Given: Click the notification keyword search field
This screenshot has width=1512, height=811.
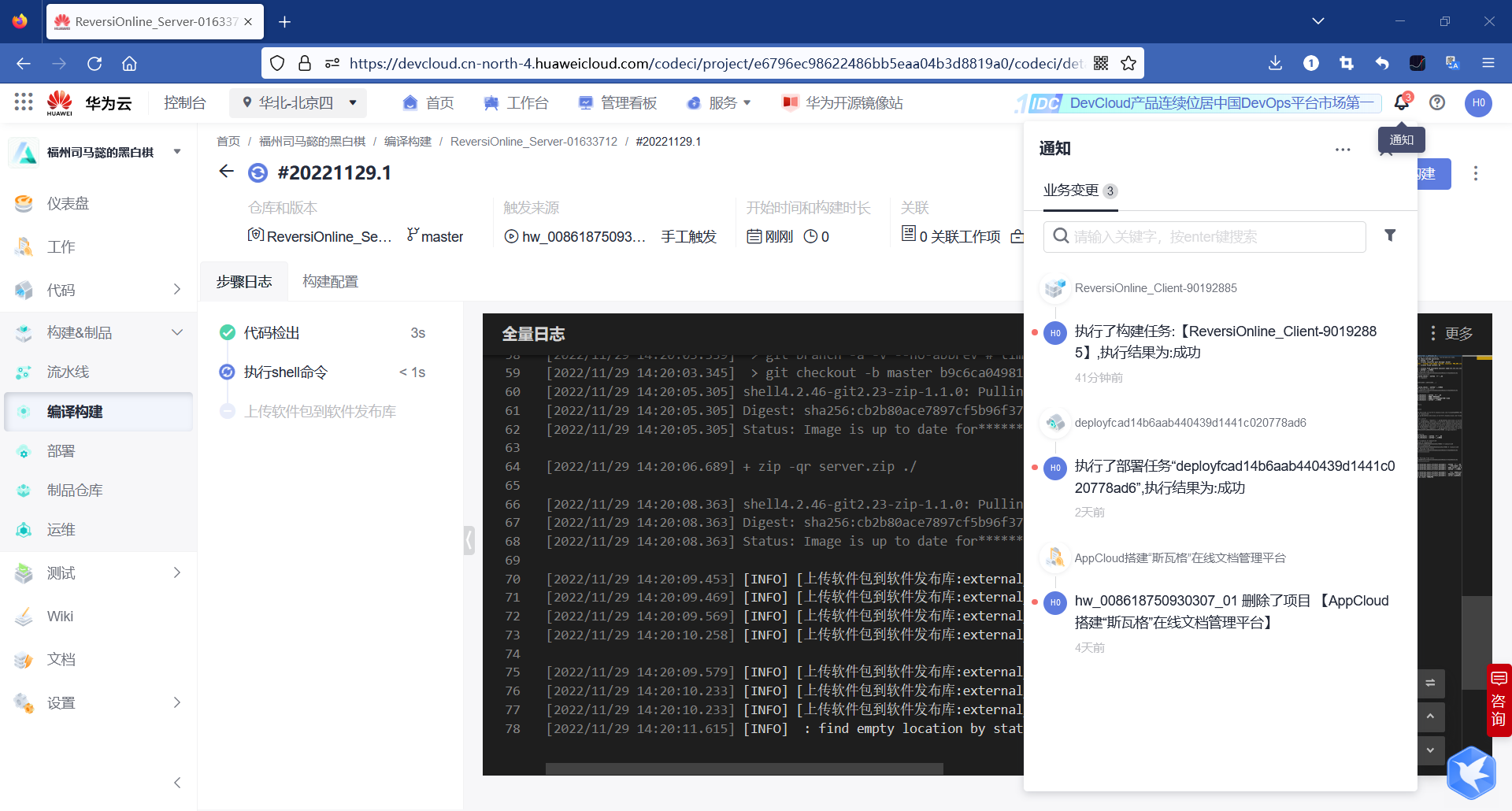Looking at the screenshot, I should tap(1205, 236).
